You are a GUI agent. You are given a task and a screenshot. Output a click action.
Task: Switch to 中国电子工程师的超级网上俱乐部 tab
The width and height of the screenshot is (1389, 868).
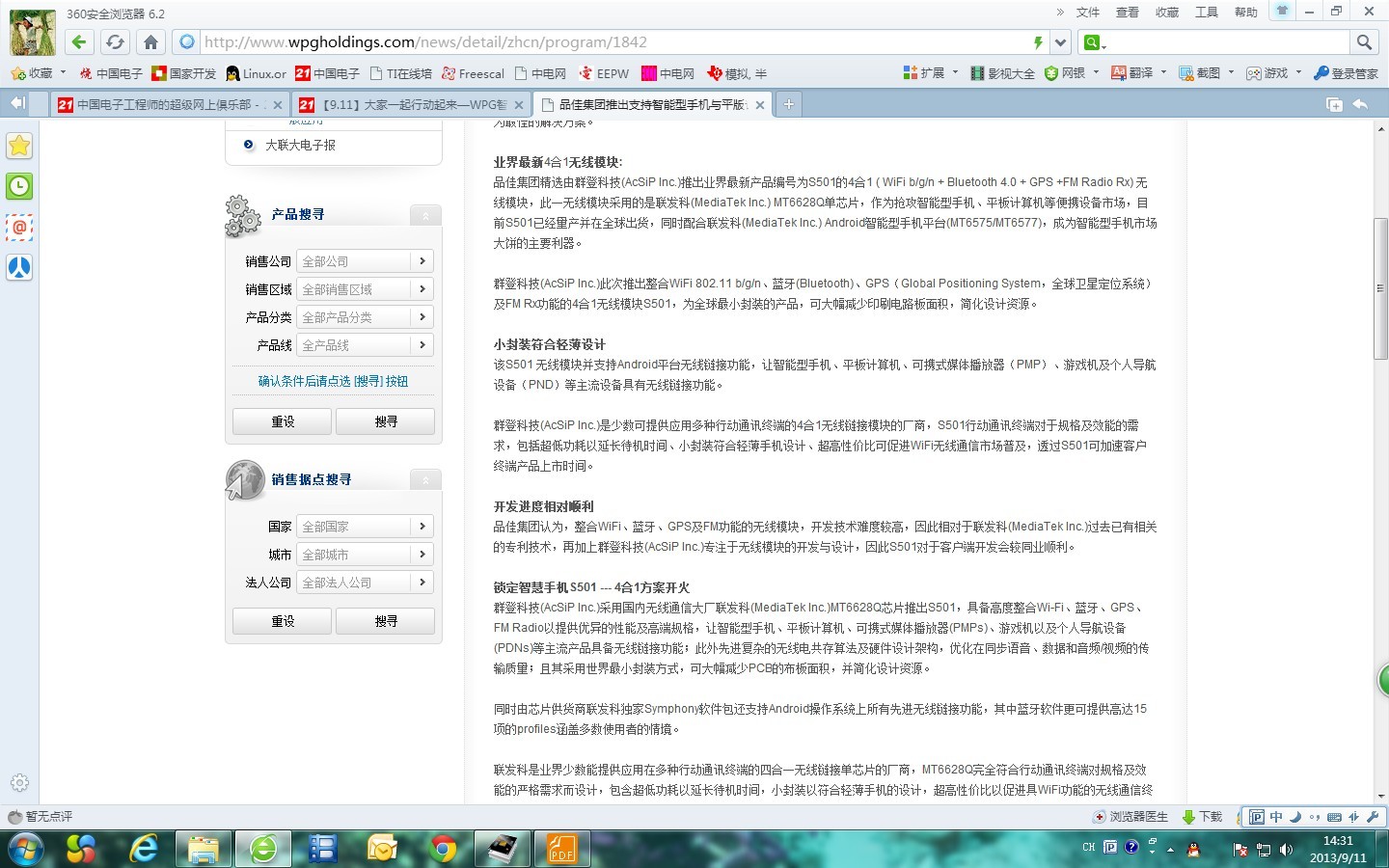tap(169, 104)
